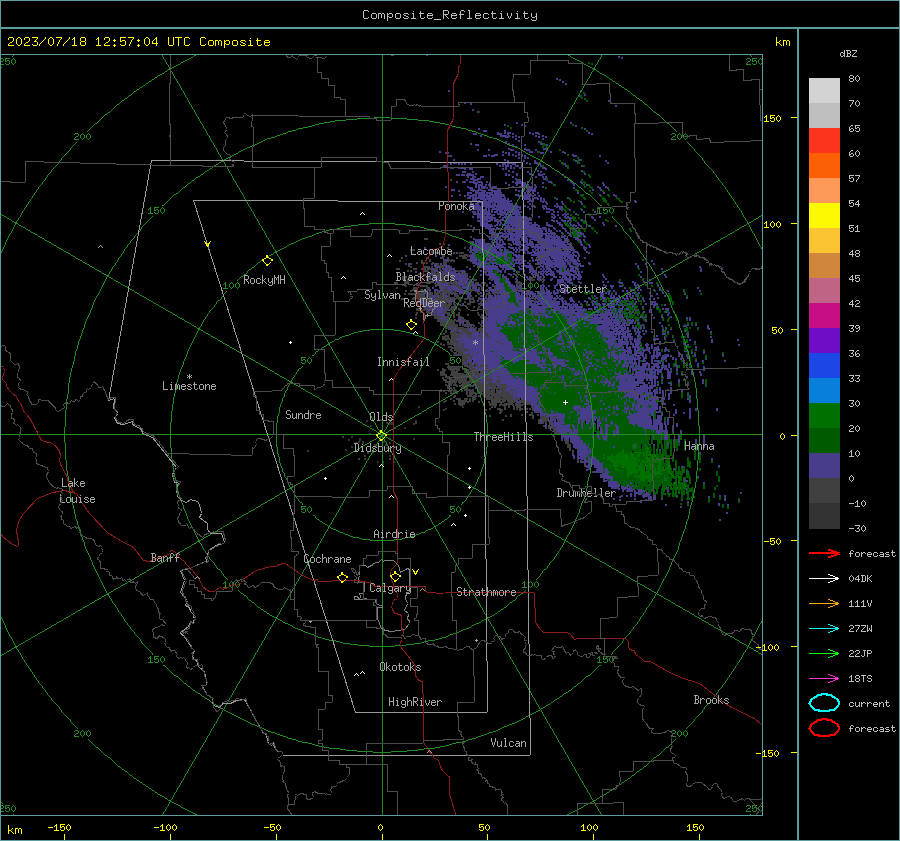Select the Sylvan label
Viewport: 900px width, 841px height.
click(382, 295)
